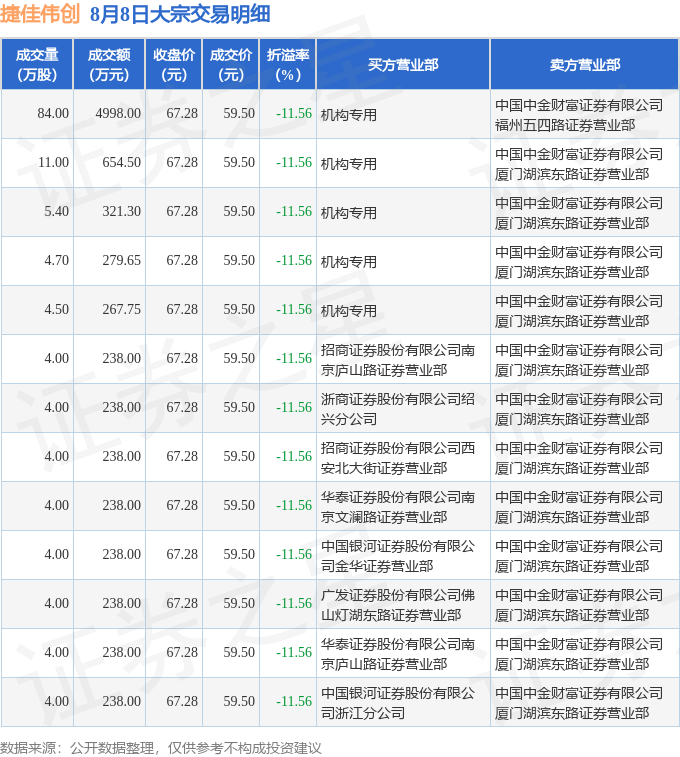Select the 捷佳伟创 stock name in title

(40, 14)
